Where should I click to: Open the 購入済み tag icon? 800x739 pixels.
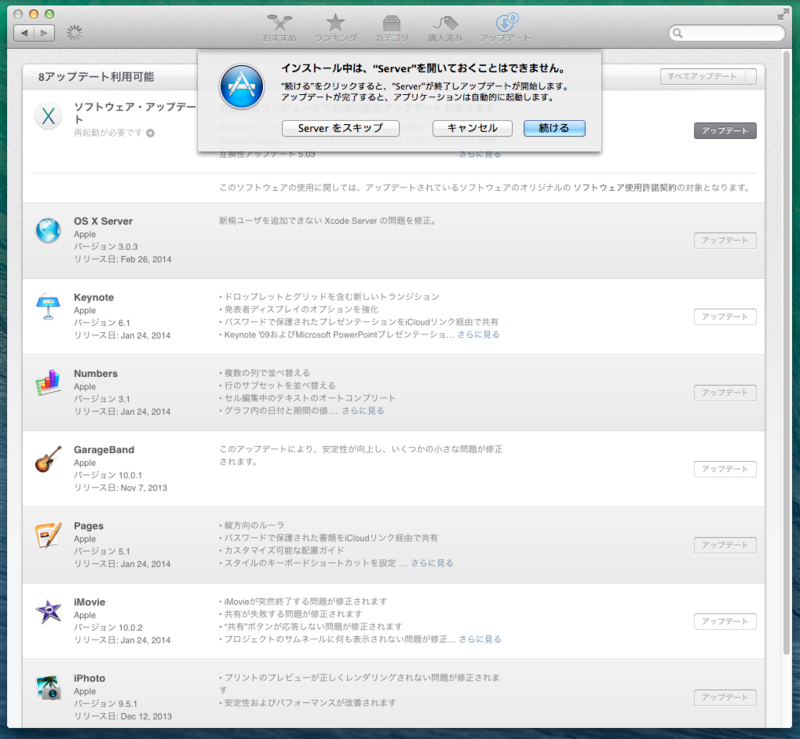(445, 28)
